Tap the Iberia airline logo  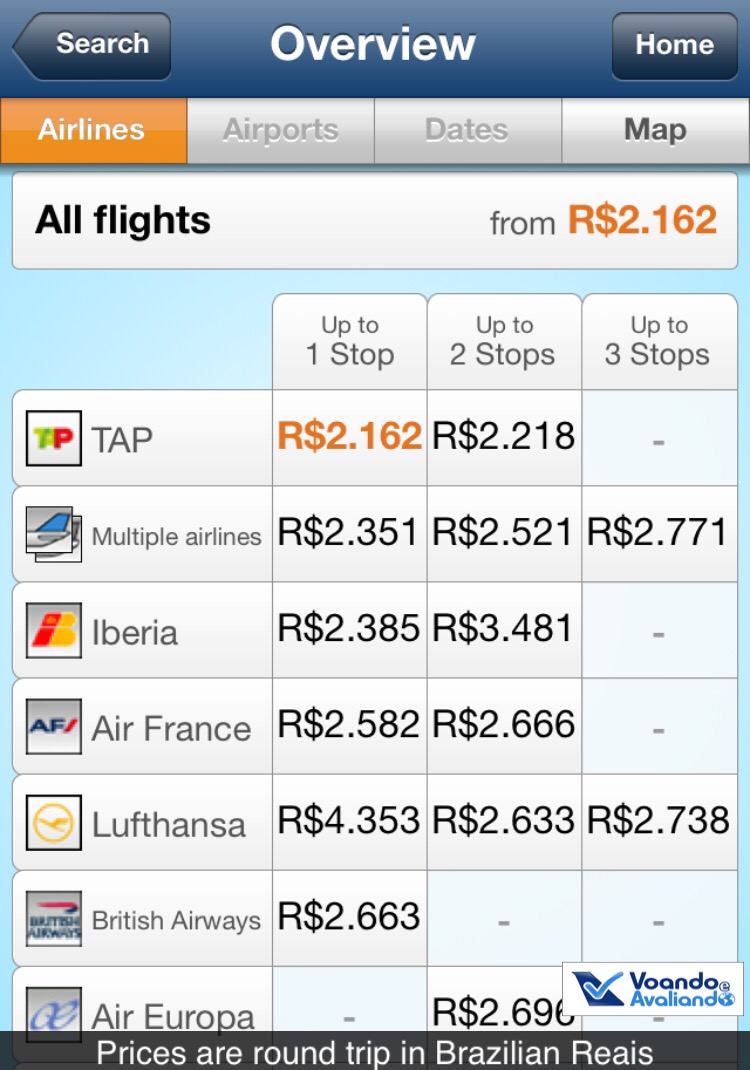[54, 631]
